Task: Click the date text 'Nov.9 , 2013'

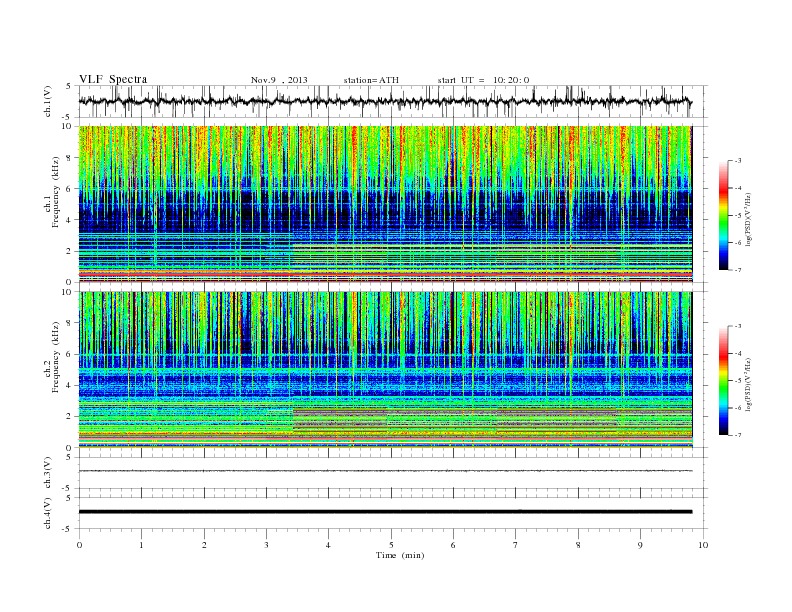Action: (x=279, y=80)
